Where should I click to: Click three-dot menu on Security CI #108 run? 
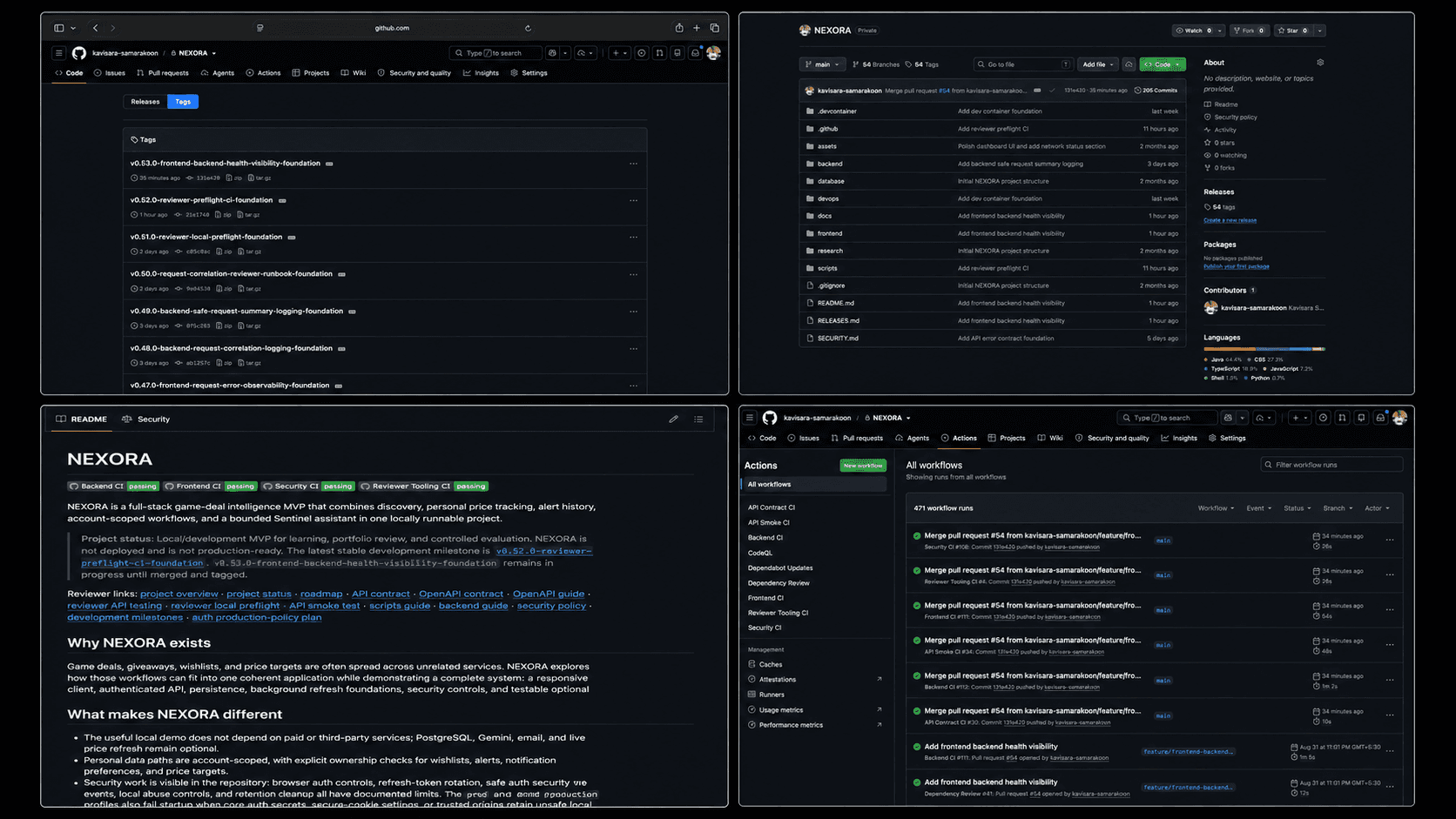1390,540
